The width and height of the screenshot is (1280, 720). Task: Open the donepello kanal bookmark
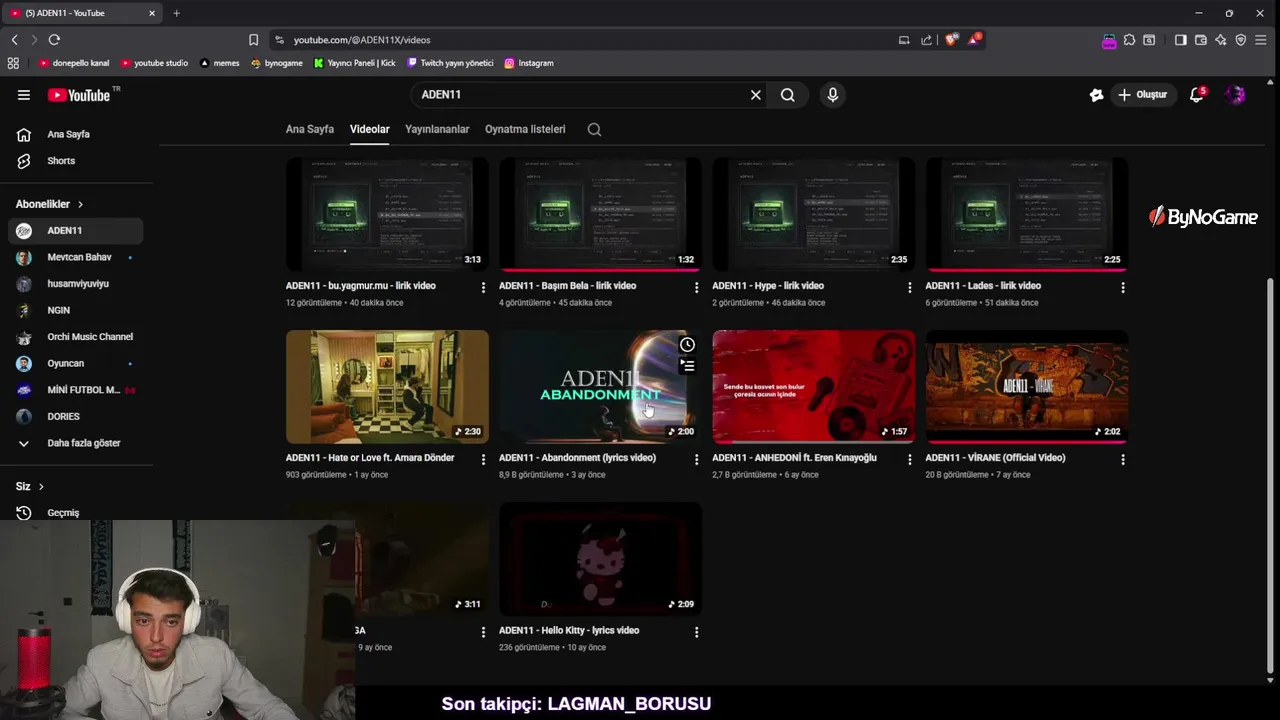pyautogui.click(x=74, y=63)
